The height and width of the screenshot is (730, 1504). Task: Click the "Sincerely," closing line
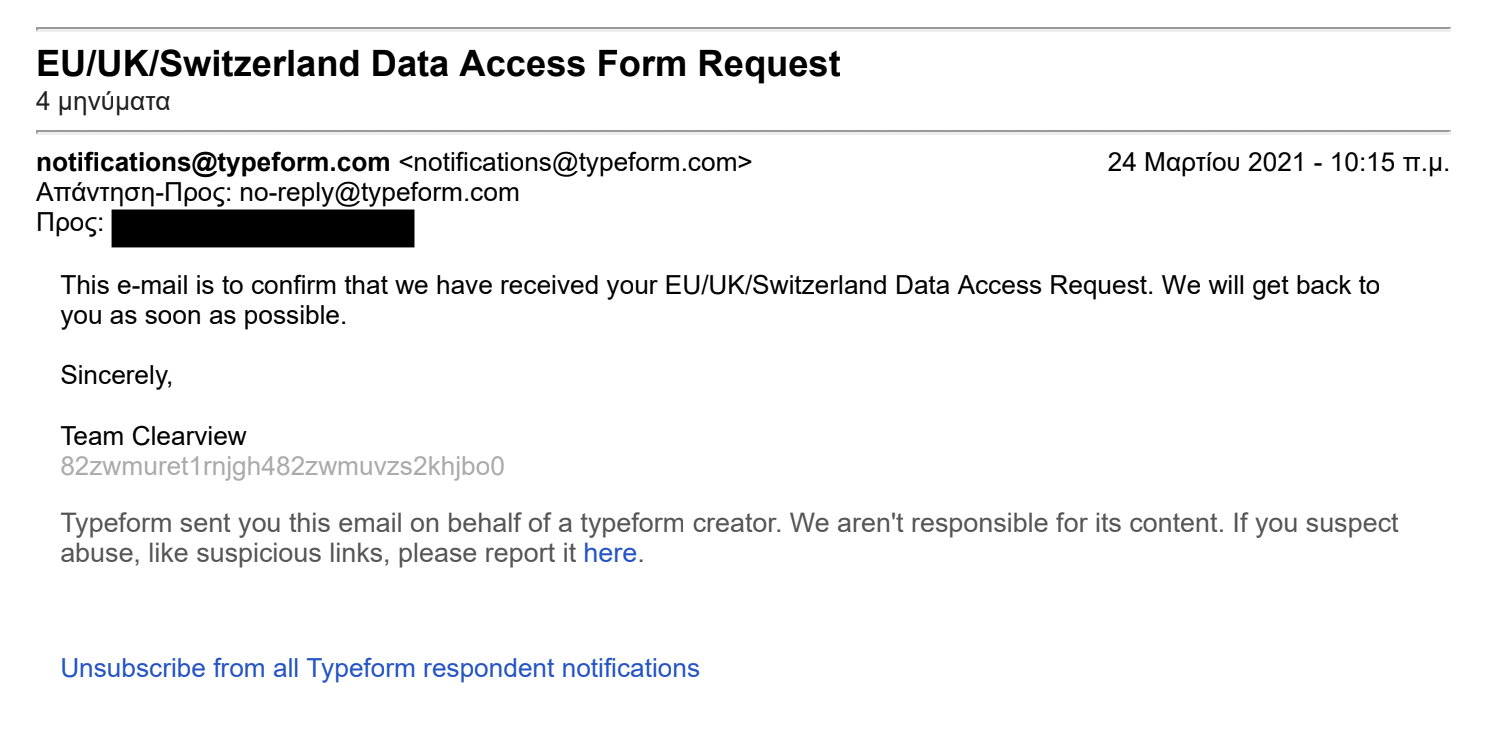(117, 375)
